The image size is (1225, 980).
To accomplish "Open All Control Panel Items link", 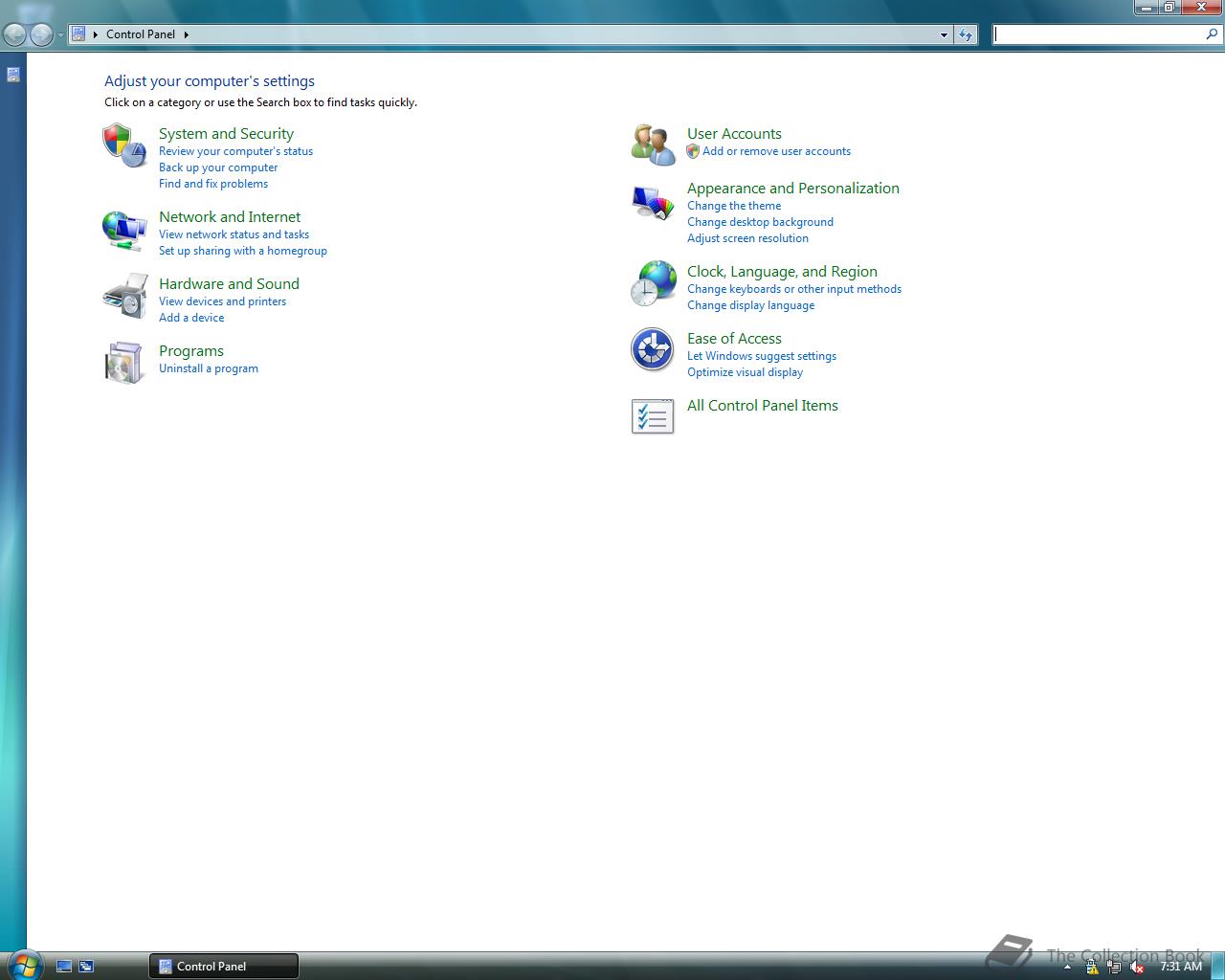I will click(763, 406).
